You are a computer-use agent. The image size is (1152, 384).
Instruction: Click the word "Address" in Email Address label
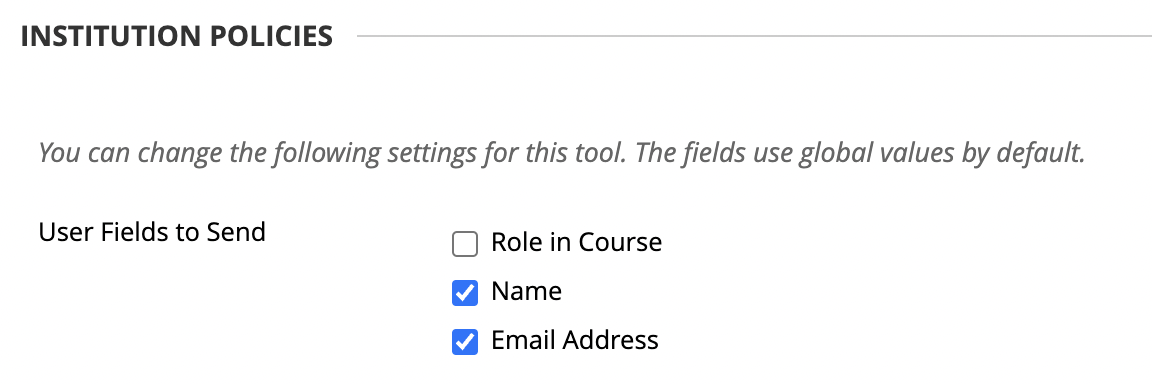click(x=611, y=340)
